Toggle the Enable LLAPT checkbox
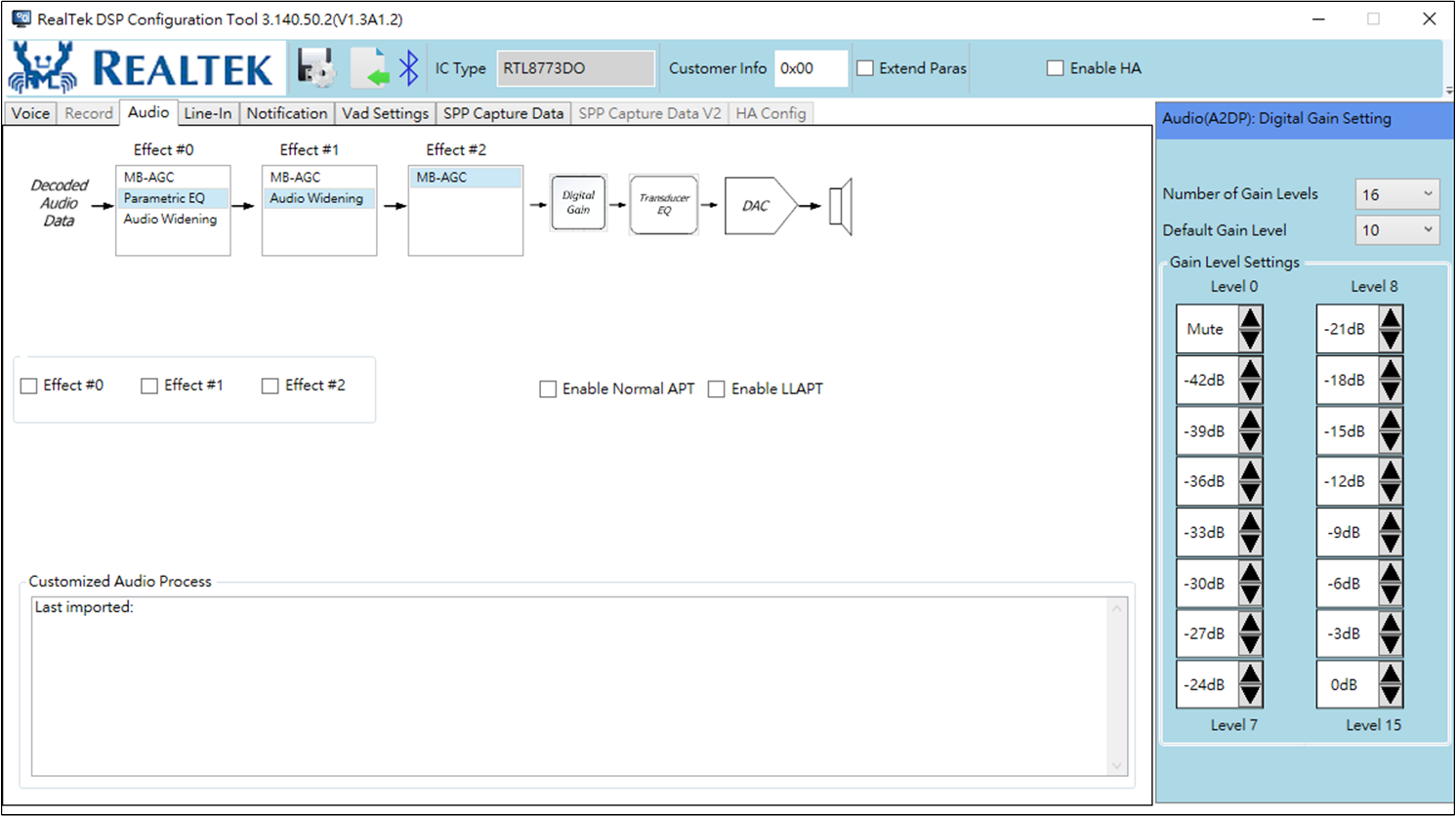Screen dimensions: 1456x816 [x=717, y=388]
